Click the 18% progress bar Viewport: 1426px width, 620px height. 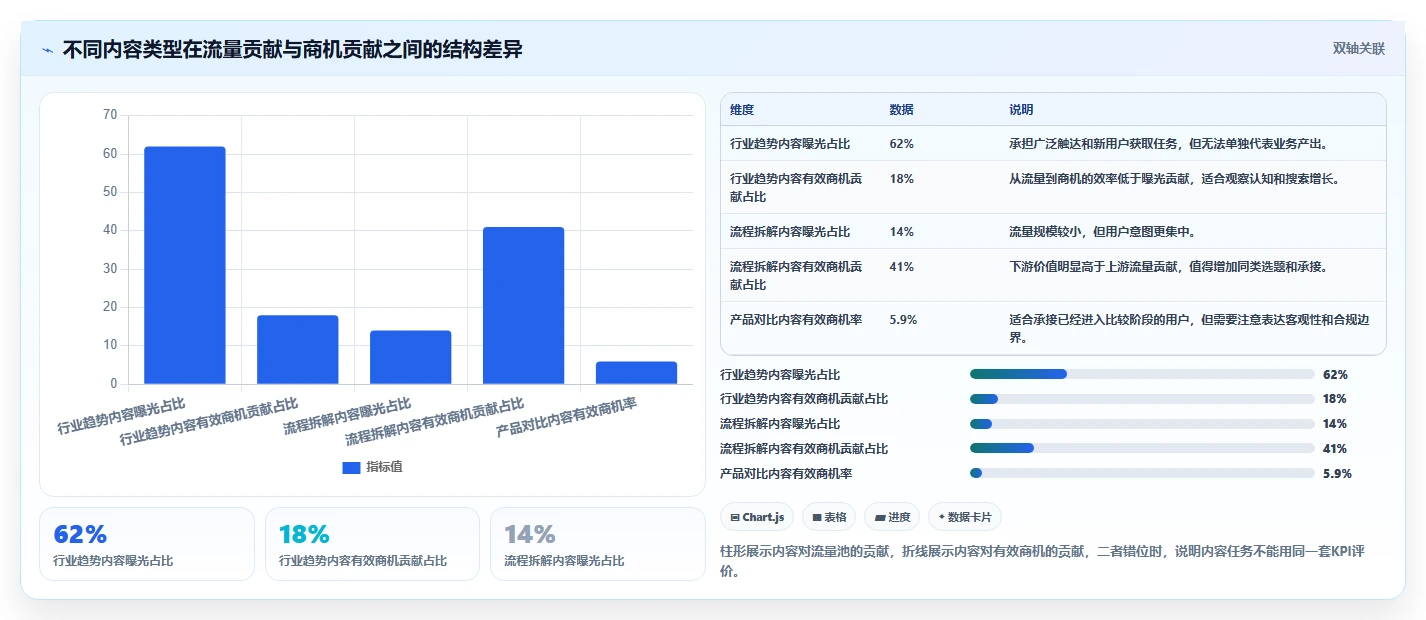pyautogui.click(x=1142, y=399)
